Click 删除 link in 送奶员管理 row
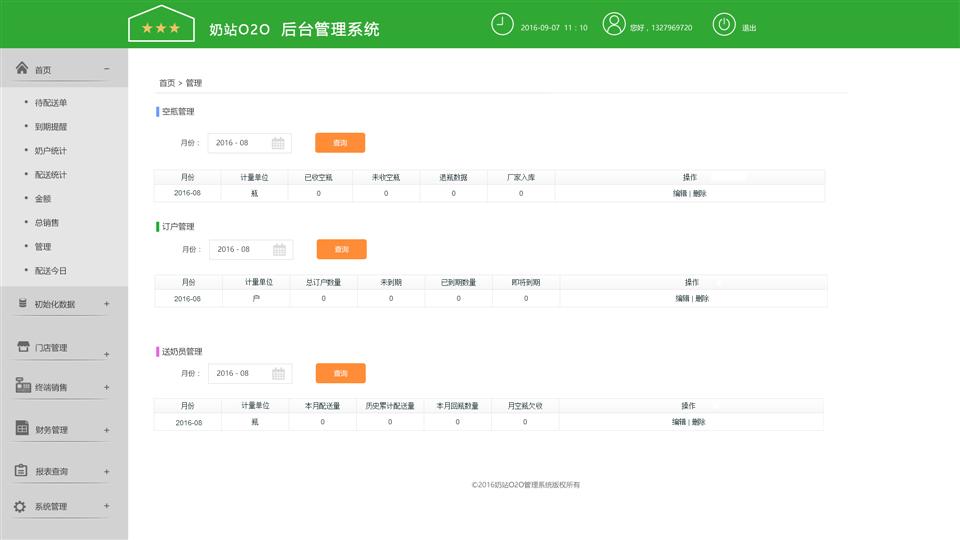 pos(698,422)
